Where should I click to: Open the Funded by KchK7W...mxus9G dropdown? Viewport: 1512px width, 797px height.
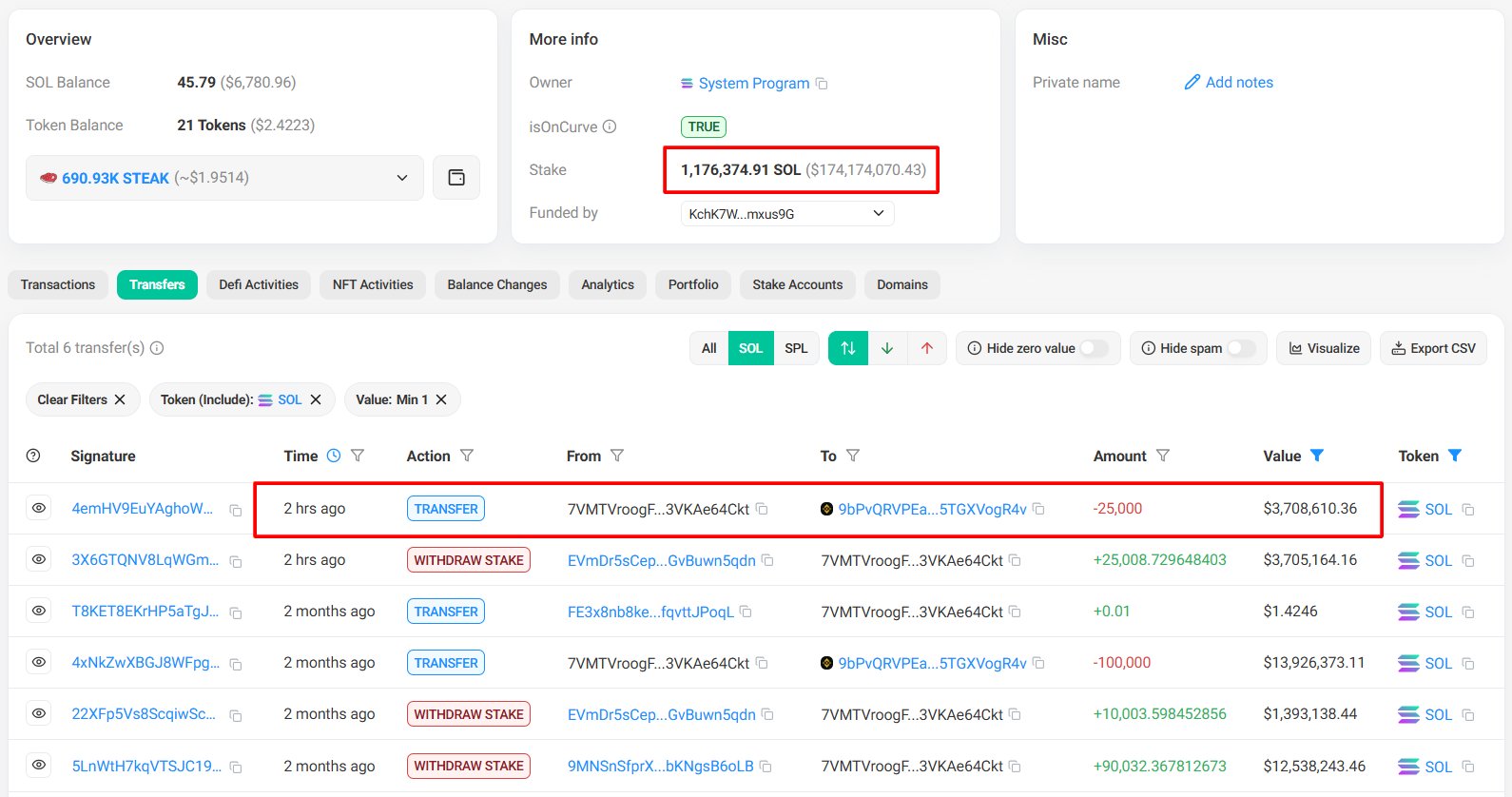[x=878, y=213]
